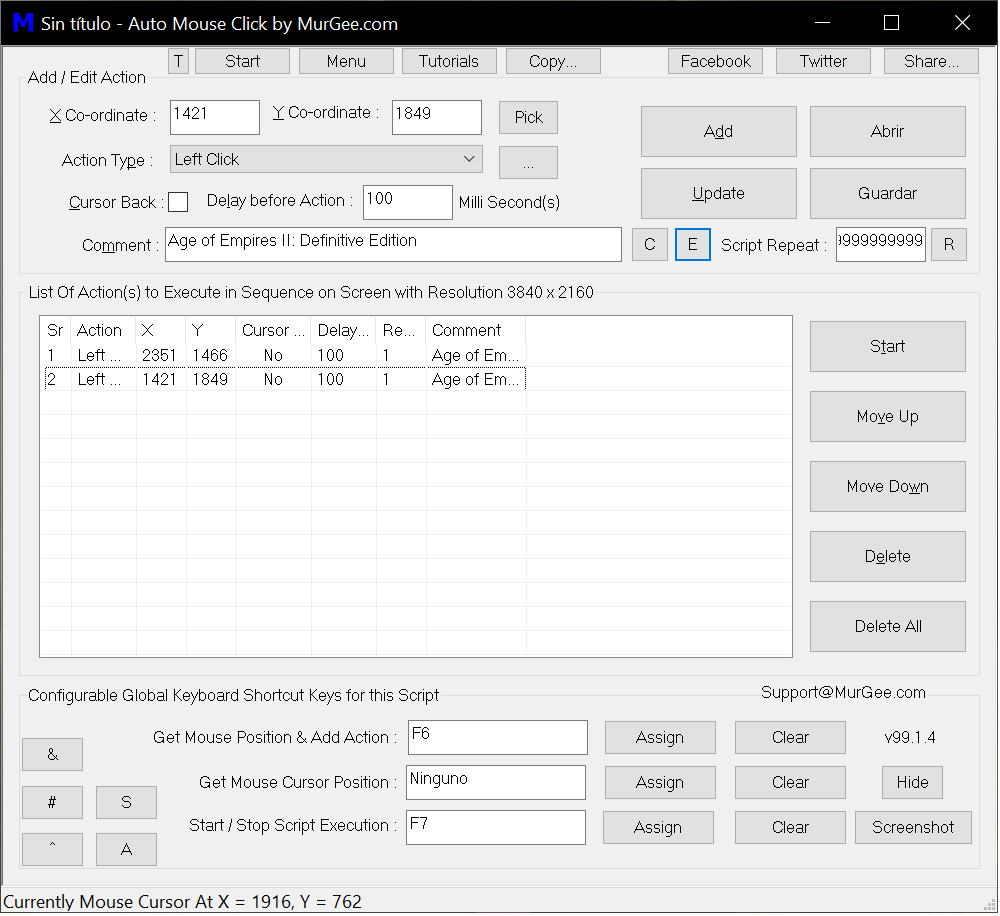The height and width of the screenshot is (916, 1000).
Task: Focus the X Co-ordinate field
Action: click(x=215, y=117)
